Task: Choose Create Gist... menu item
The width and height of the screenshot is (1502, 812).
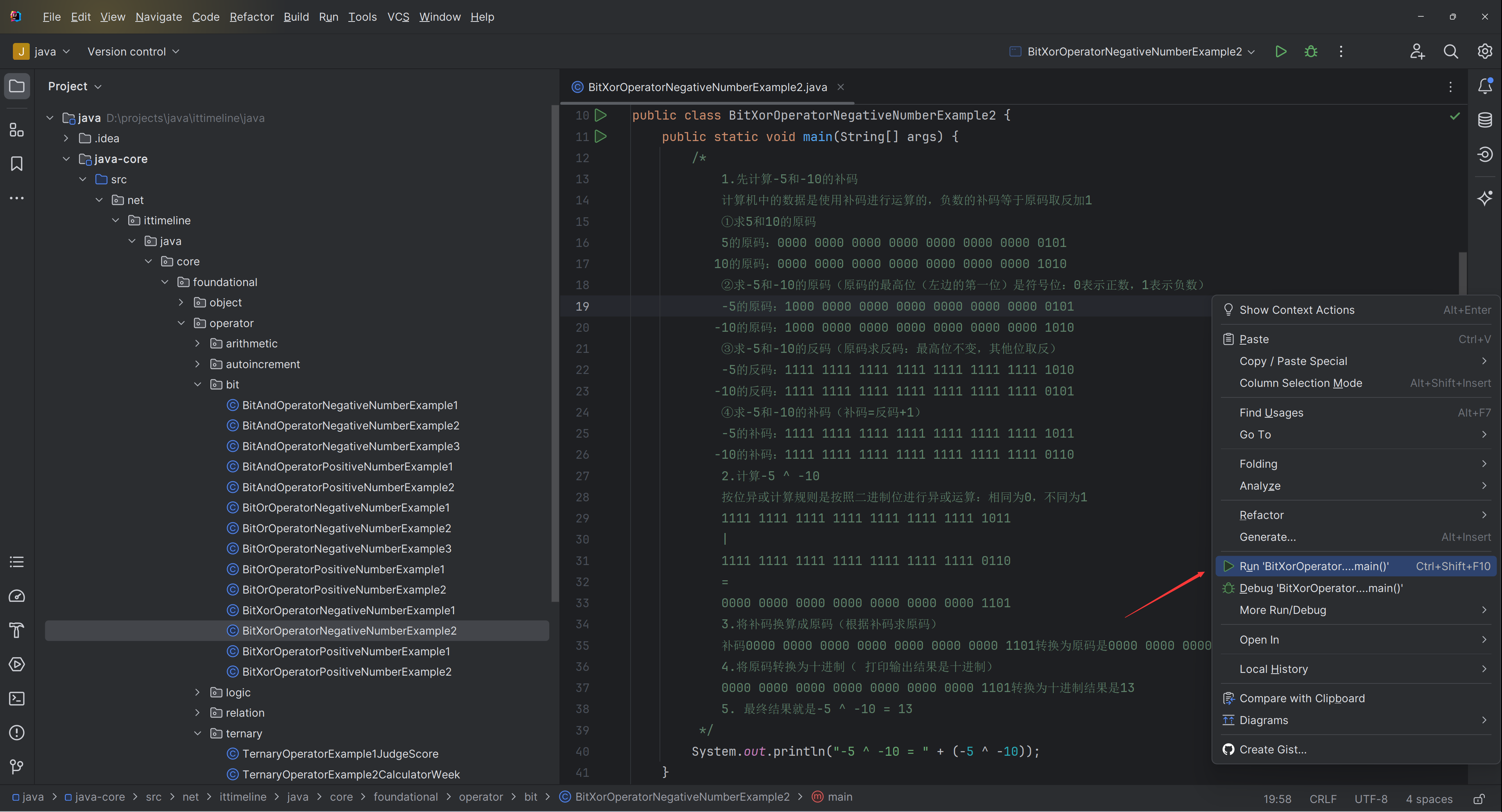Action: pyautogui.click(x=1356, y=749)
